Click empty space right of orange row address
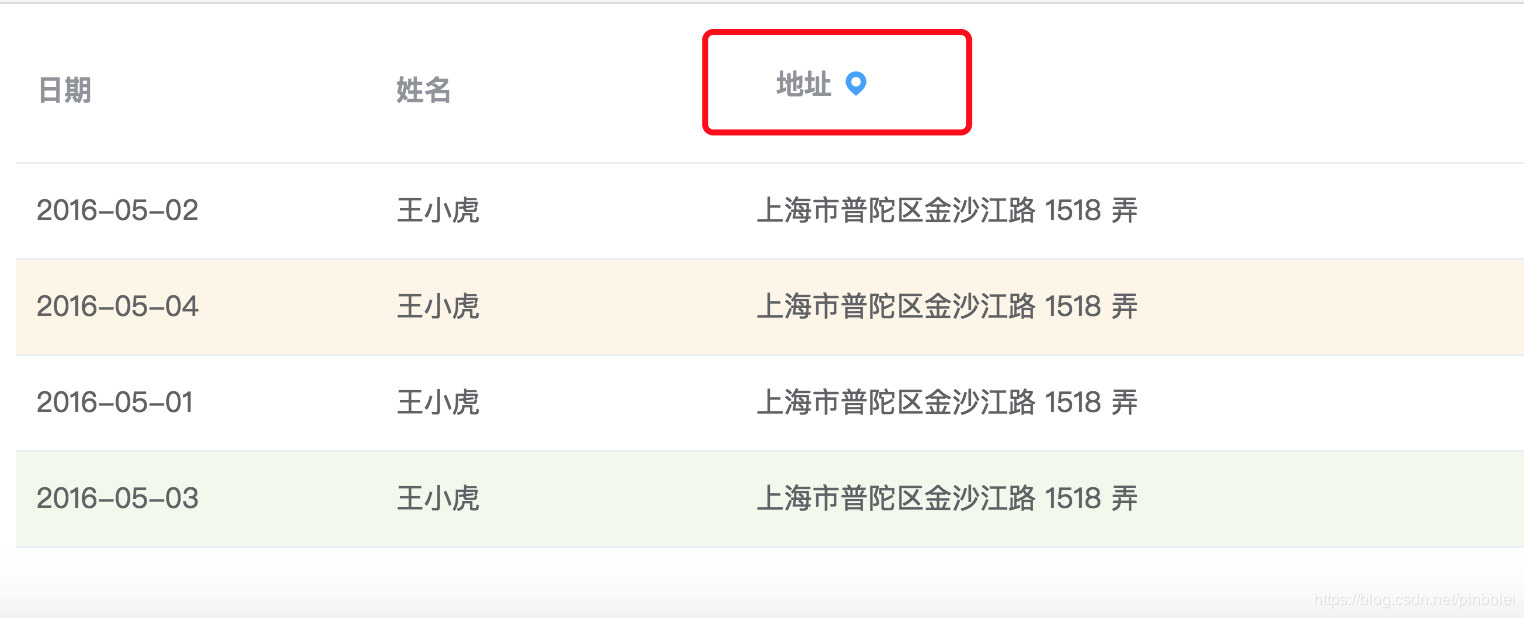This screenshot has width=1524, height=618. click(1330, 306)
